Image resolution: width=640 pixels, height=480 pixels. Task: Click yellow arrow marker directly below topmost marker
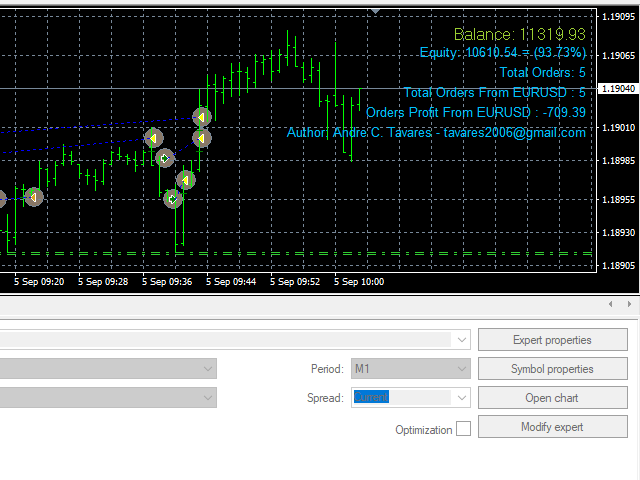tap(201, 137)
